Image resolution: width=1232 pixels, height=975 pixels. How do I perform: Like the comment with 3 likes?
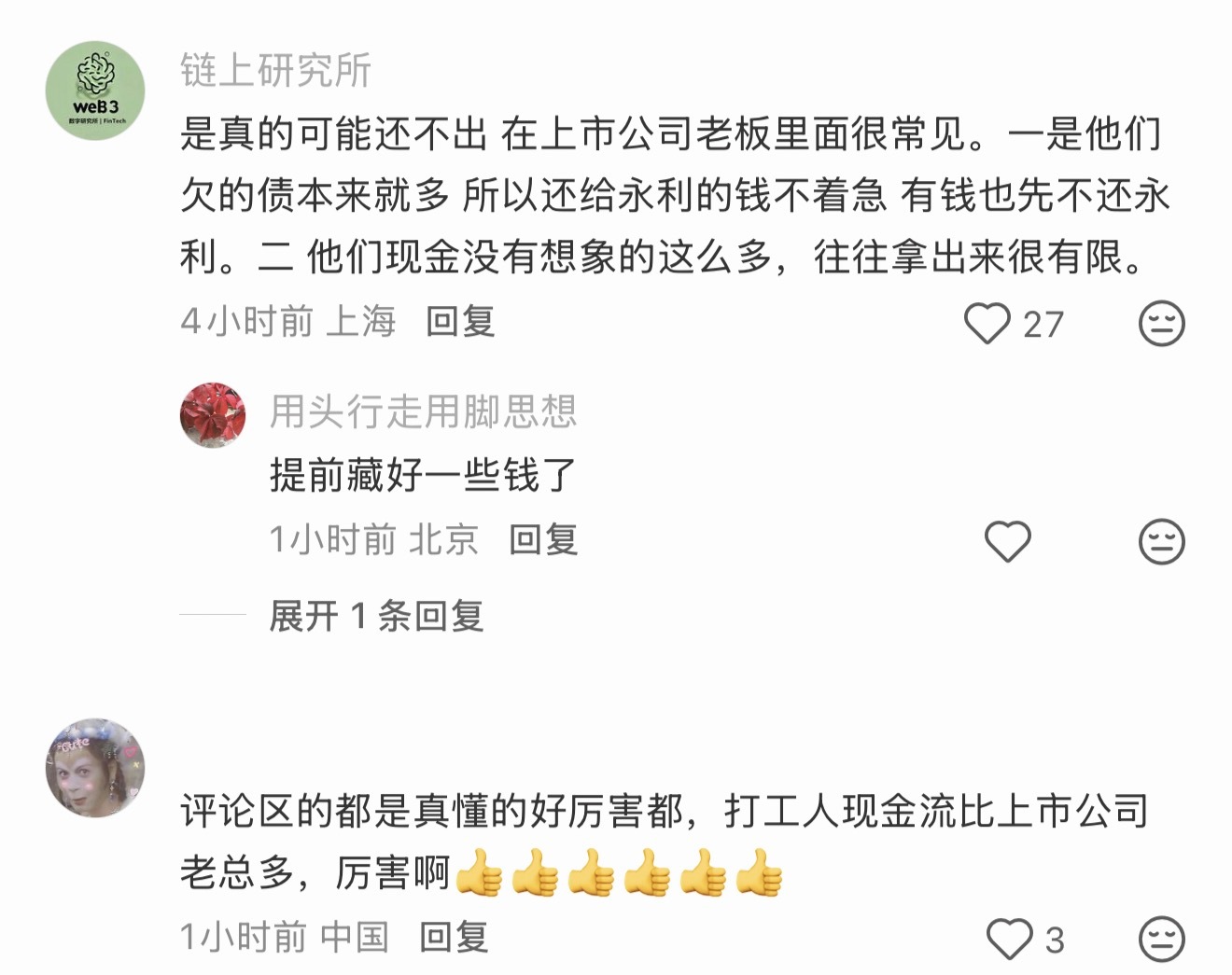click(1010, 939)
